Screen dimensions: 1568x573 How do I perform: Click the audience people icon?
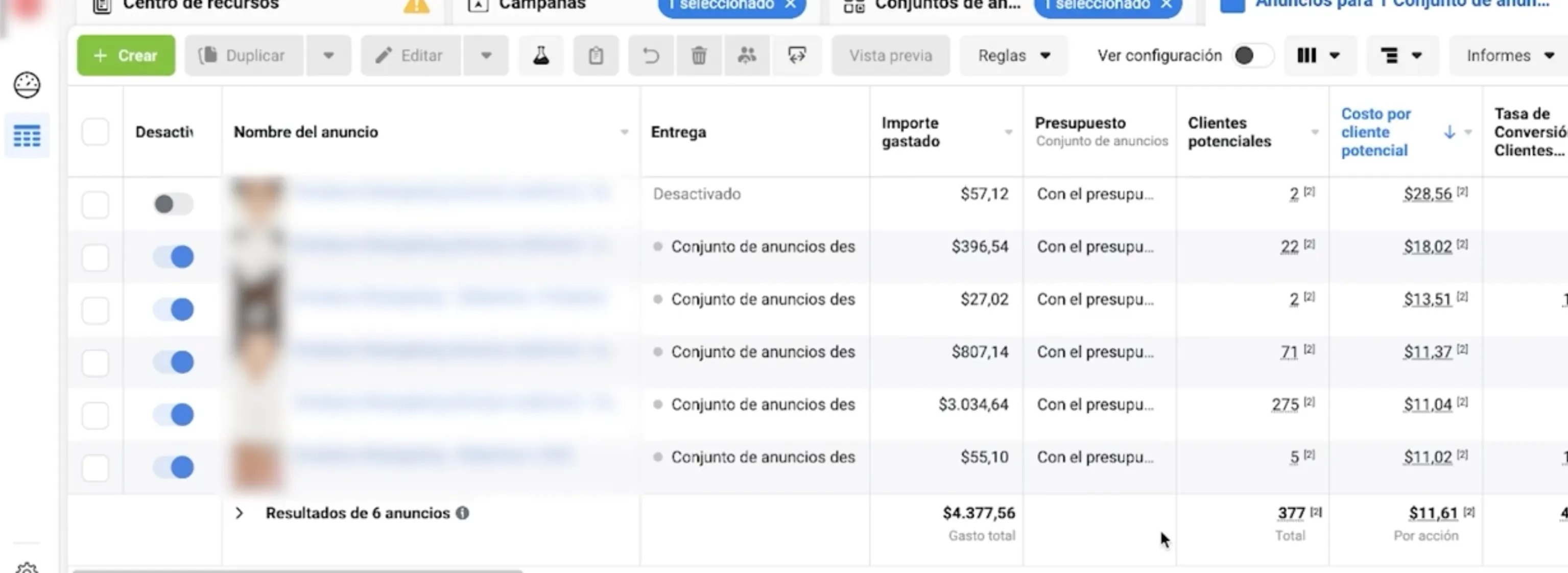tap(747, 56)
